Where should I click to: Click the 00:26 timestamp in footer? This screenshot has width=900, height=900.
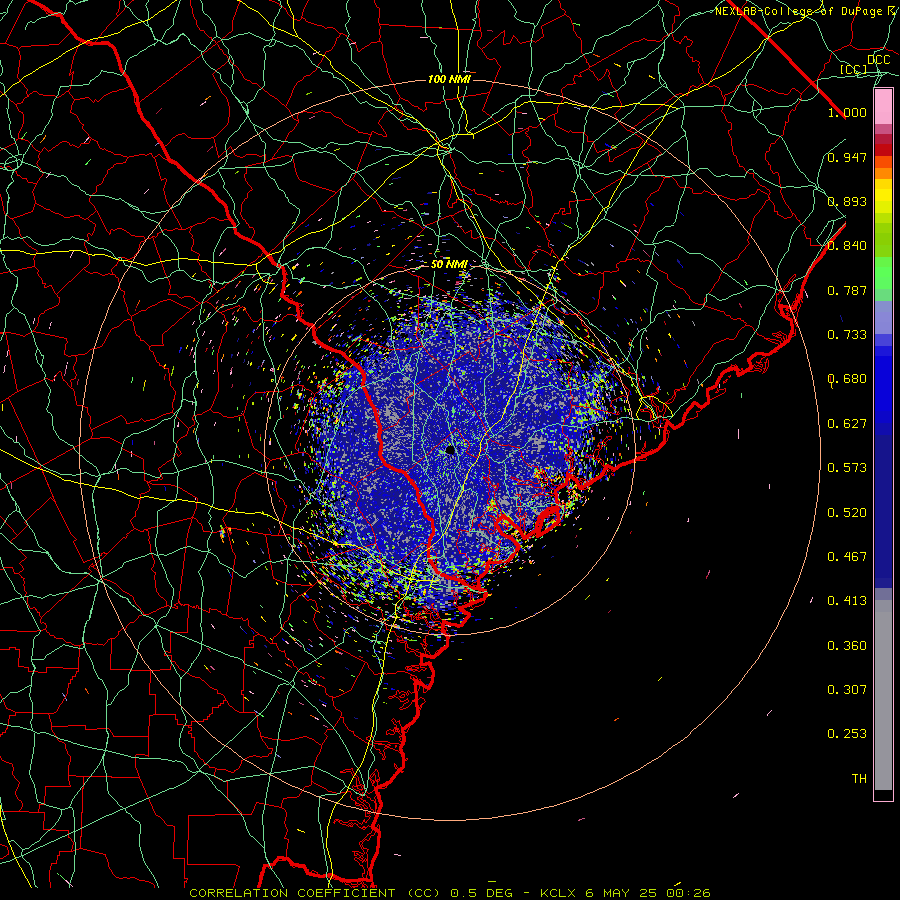(688, 893)
